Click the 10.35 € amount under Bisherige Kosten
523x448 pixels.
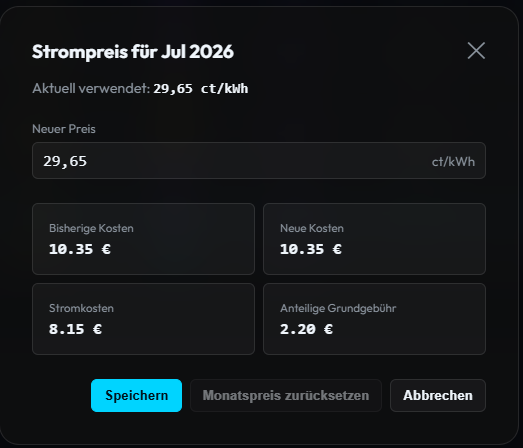coord(80,249)
